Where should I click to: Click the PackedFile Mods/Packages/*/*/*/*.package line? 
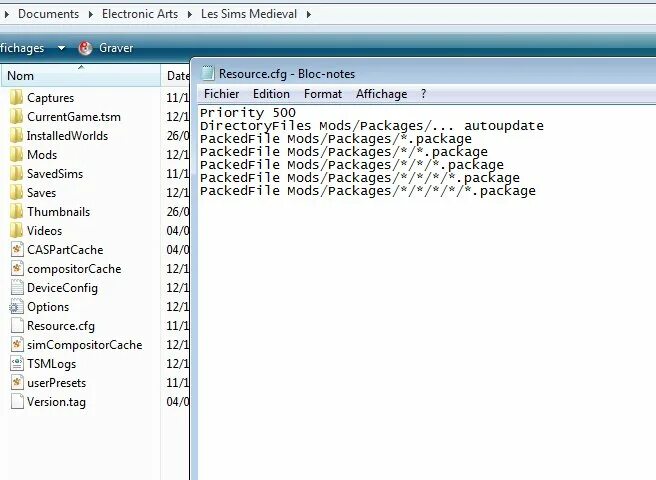click(359, 177)
